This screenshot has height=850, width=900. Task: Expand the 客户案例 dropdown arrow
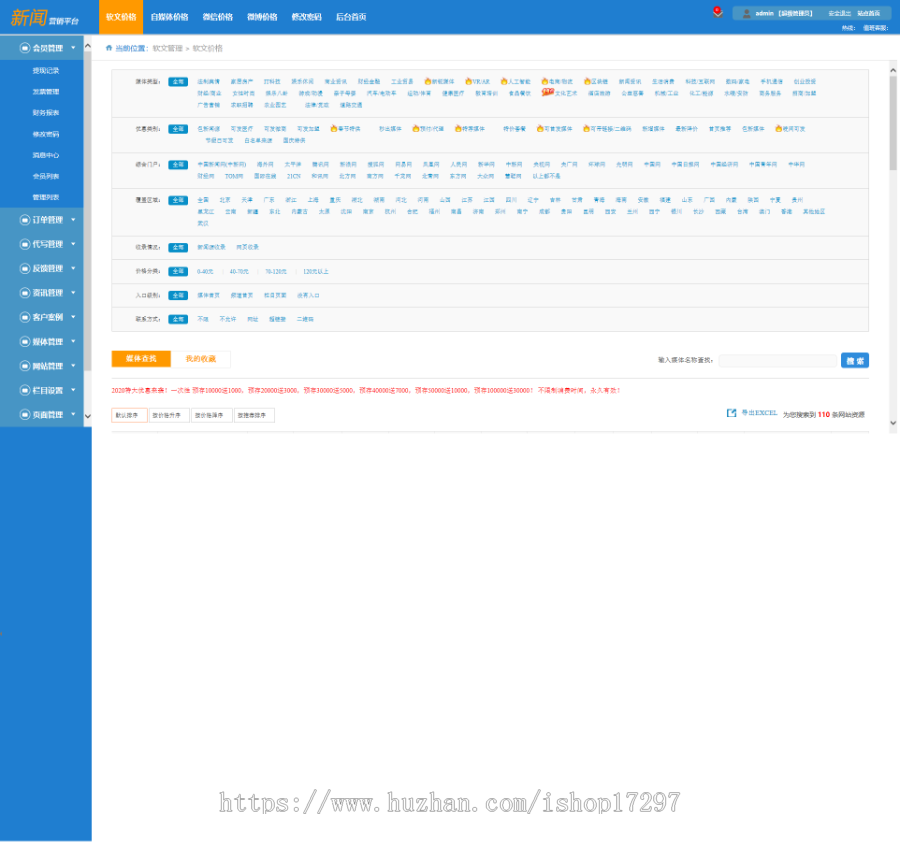pyautogui.click(x=73, y=317)
